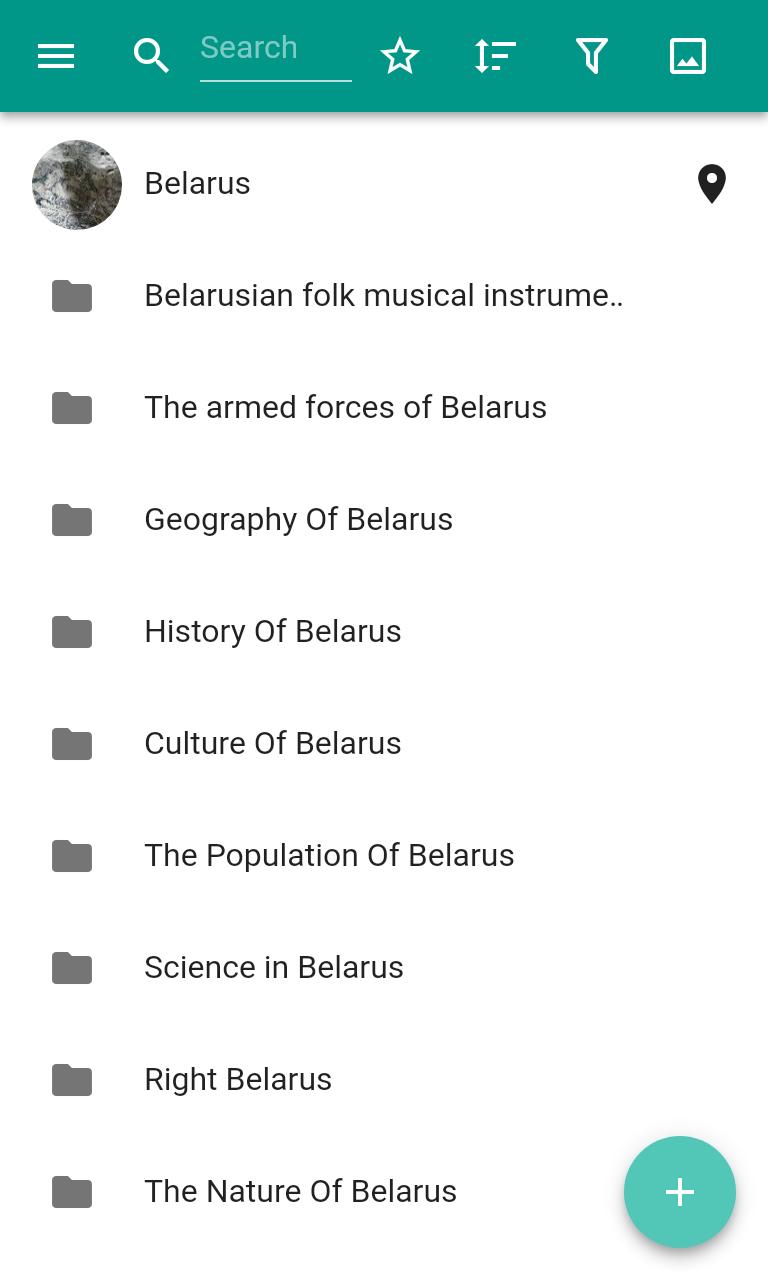Screen dimensions: 768x1280
Task: Open Belarusian folk musical instruments folder
Action: pyautogui.click(x=384, y=296)
